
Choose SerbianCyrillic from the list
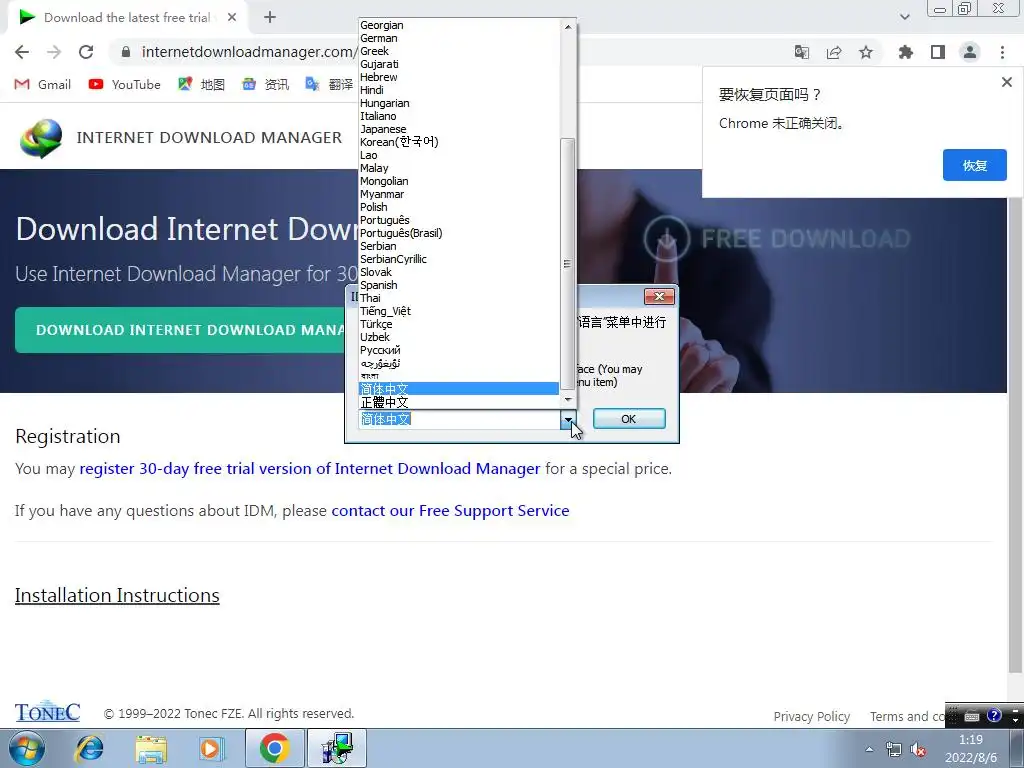tap(458, 259)
